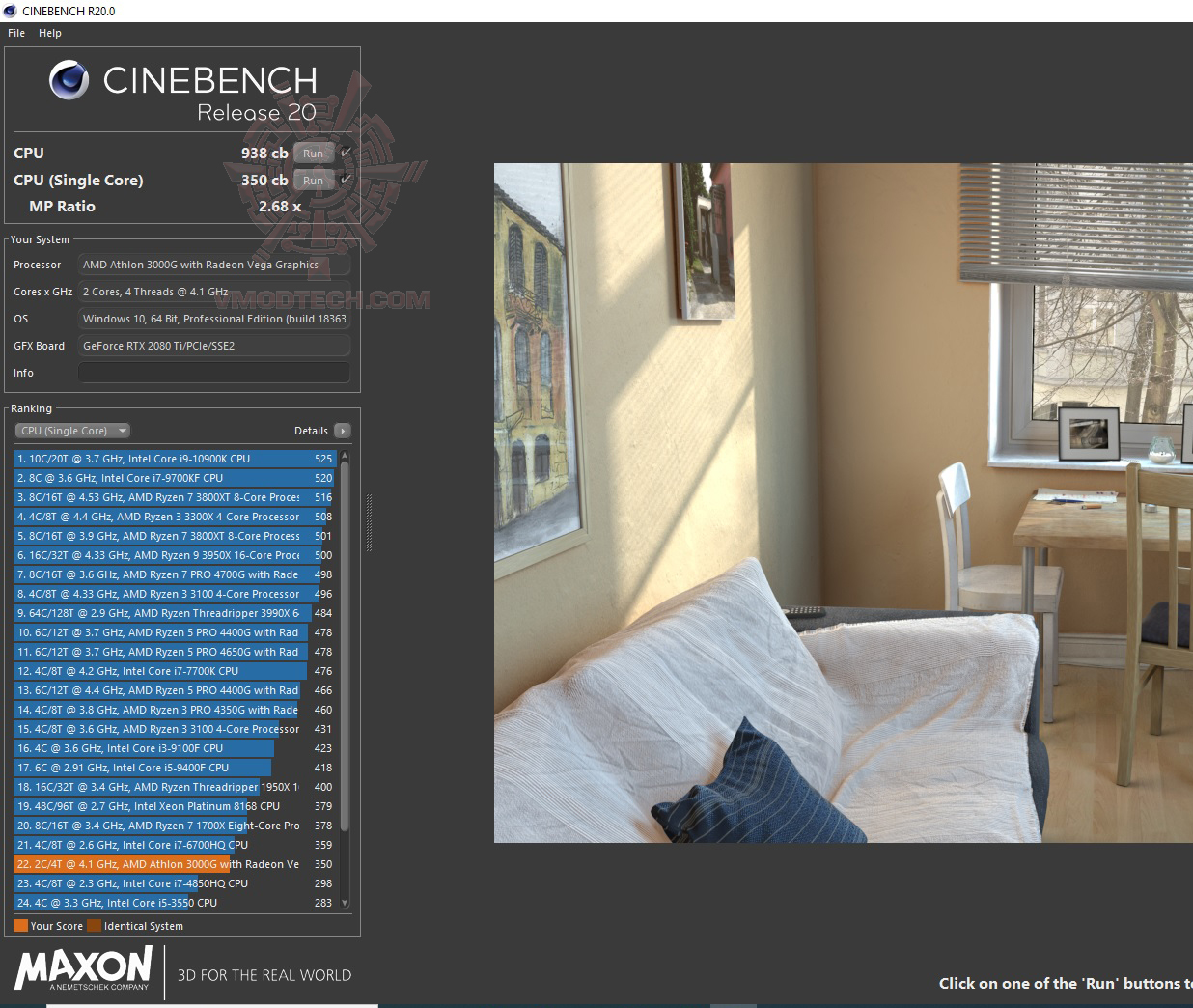Select highlighted AMD Athlon 3000G ranking row

tap(175, 864)
